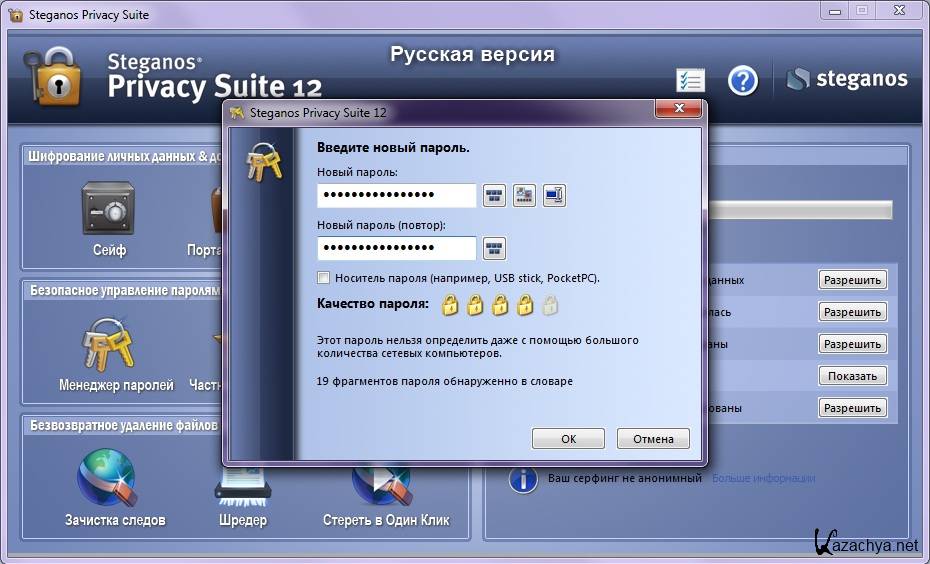Screen dimensions: 930x564
Task: Open Зачистка следов globe icon
Action: point(107,478)
